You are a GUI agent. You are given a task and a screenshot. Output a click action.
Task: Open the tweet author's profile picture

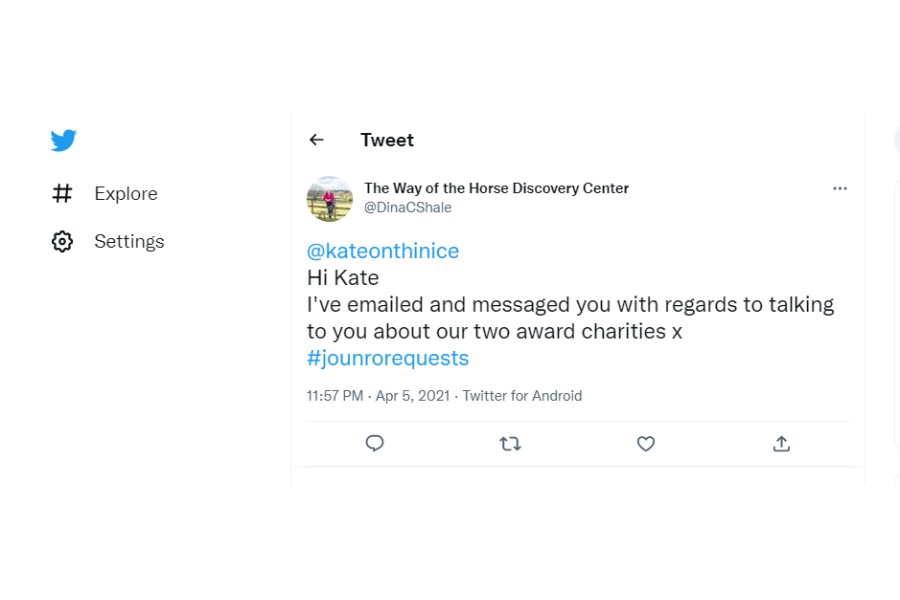(x=329, y=198)
